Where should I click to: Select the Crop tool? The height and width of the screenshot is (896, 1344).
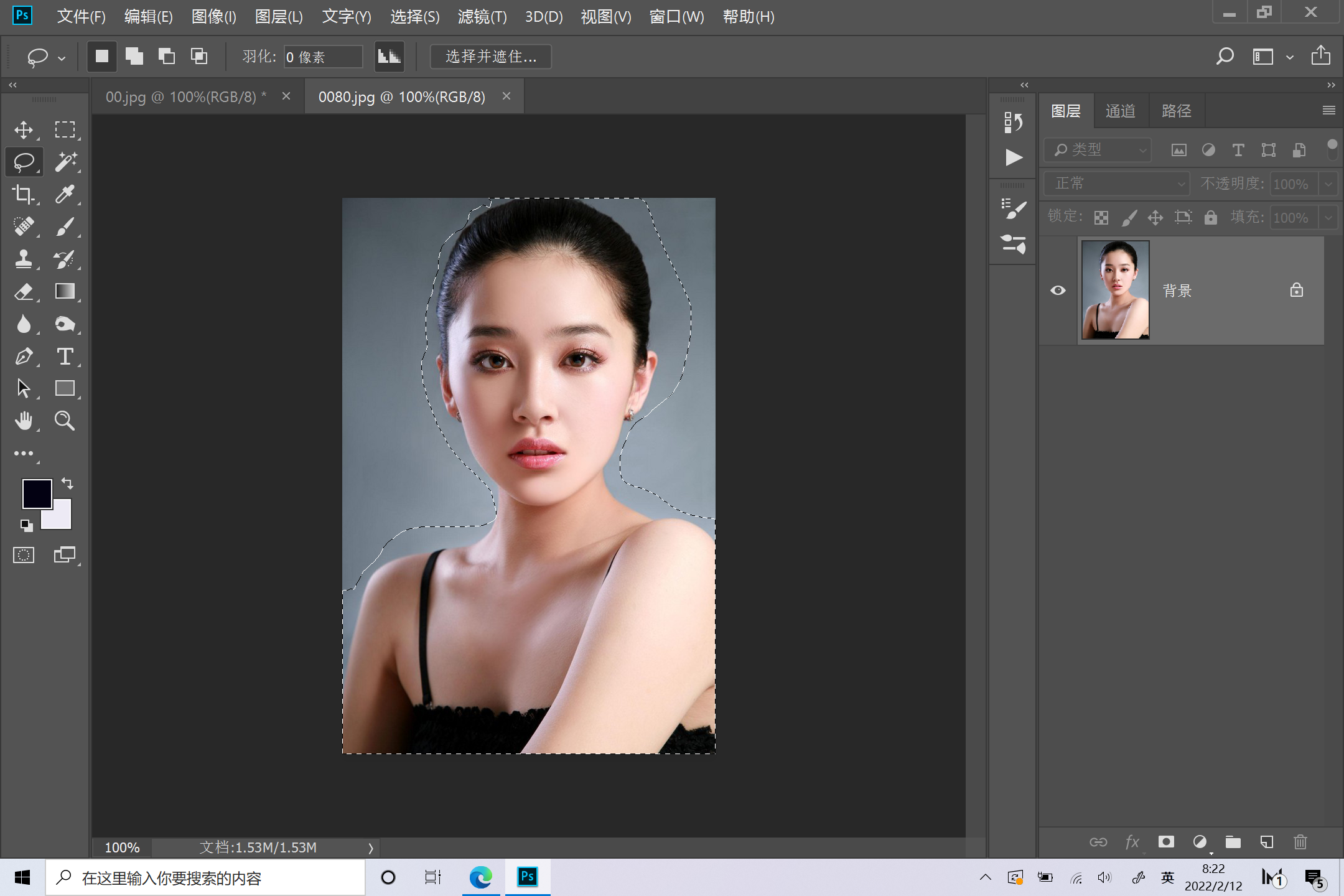click(x=24, y=194)
